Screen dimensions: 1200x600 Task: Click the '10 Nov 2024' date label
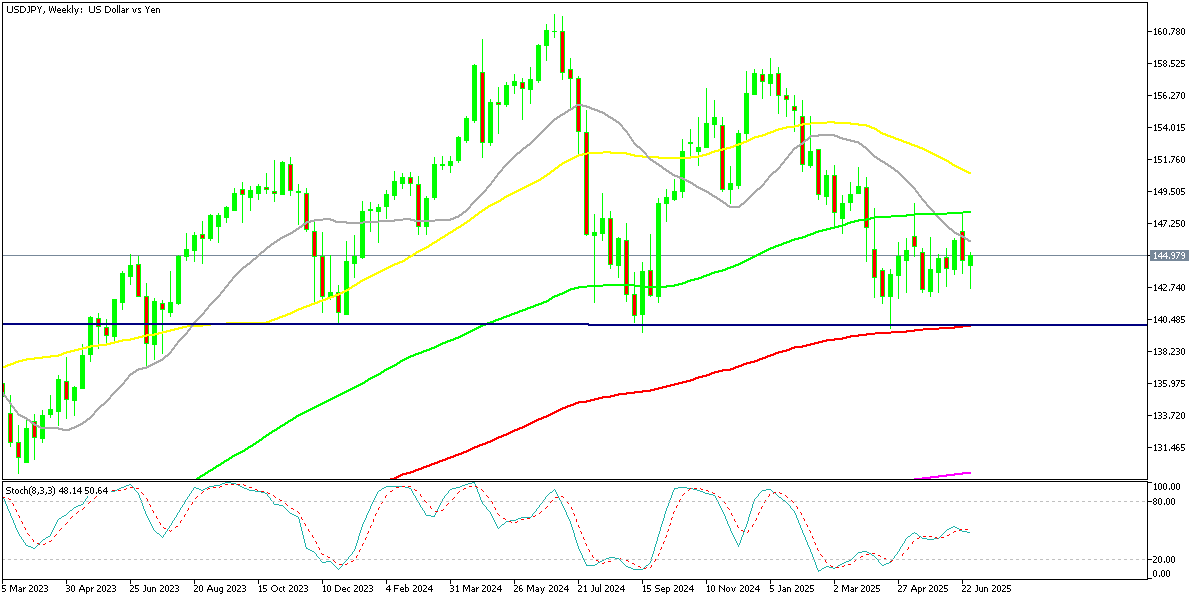732,590
